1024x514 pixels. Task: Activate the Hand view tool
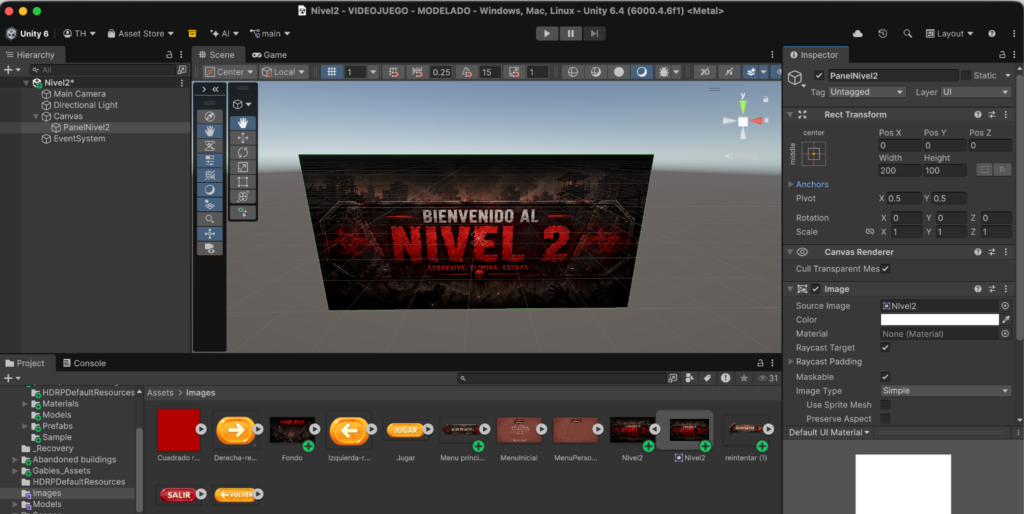click(243, 123)
